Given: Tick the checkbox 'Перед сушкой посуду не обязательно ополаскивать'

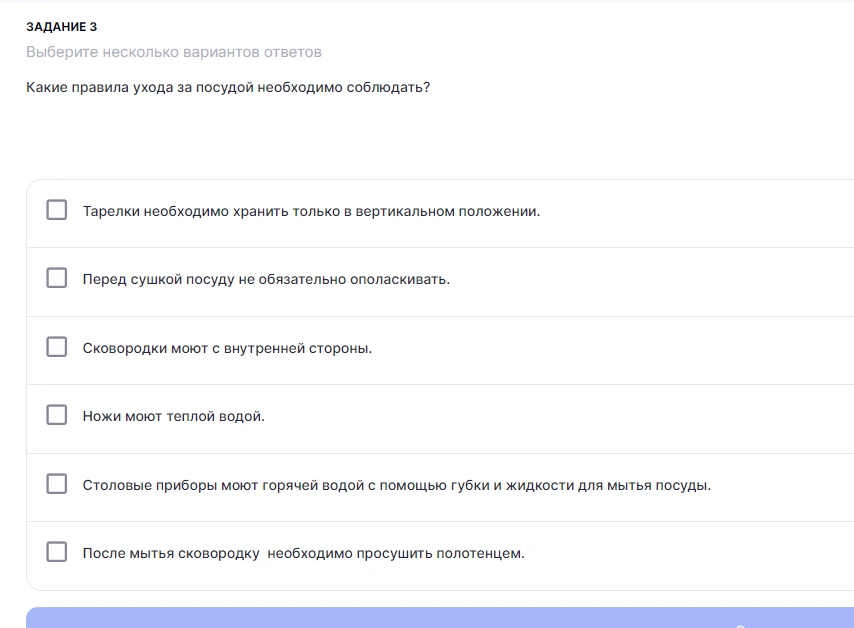Looking at the screenshot, I should pos(57,278).
